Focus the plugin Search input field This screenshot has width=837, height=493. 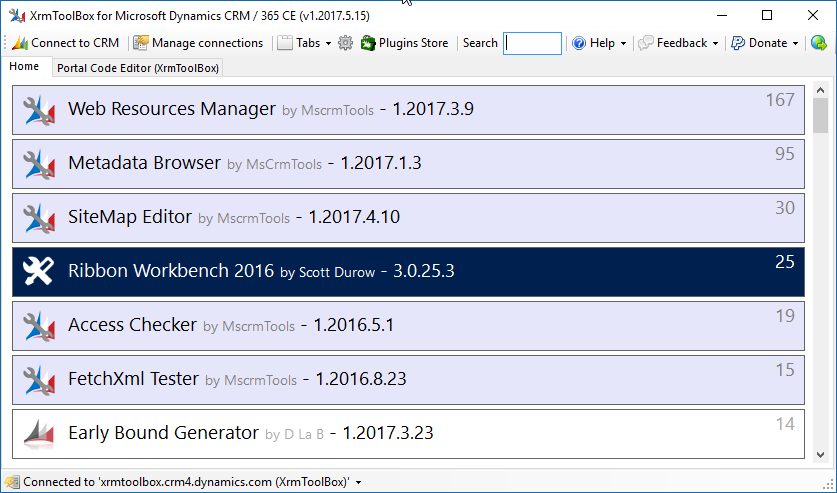coord(532,43)
